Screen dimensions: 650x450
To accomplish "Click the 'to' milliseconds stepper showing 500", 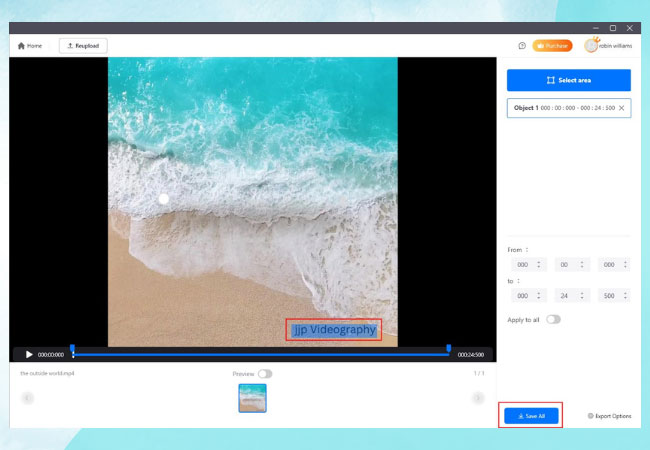I will click(614, 296).
